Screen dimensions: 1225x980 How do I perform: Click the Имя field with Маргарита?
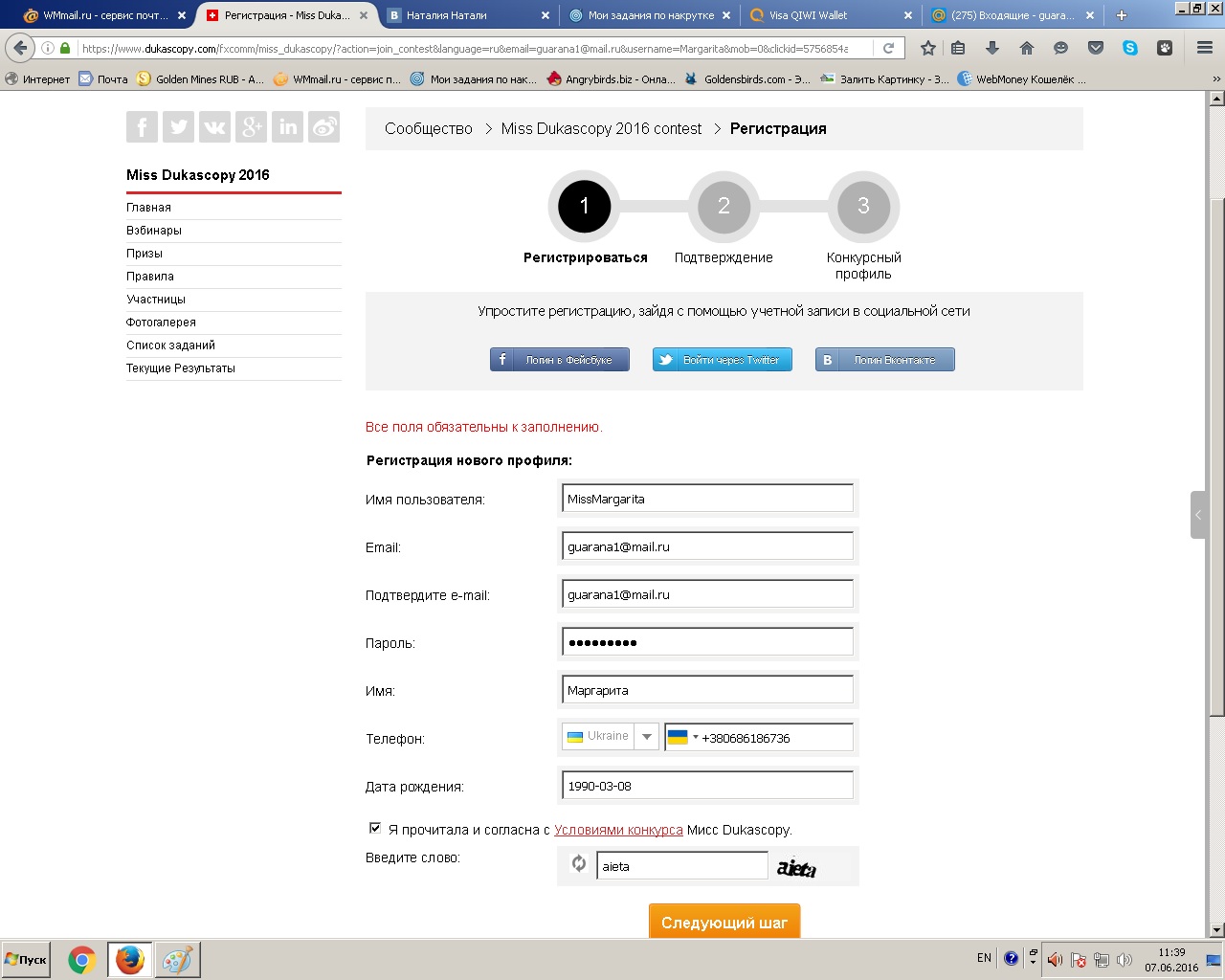point(707,690)
